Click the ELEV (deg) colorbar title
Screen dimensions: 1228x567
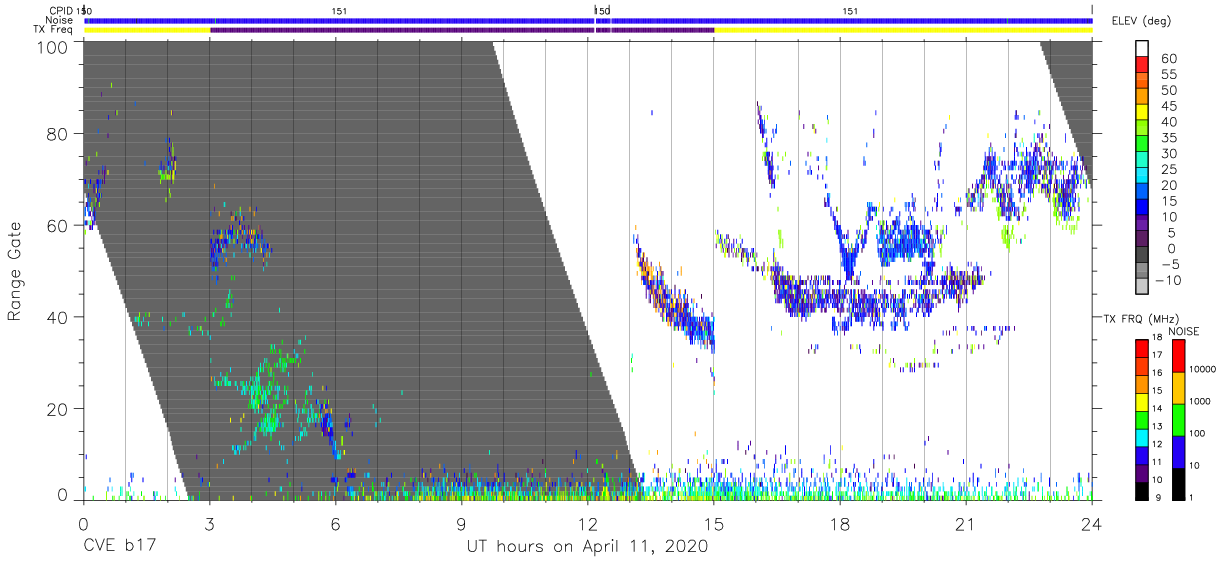1140,21
